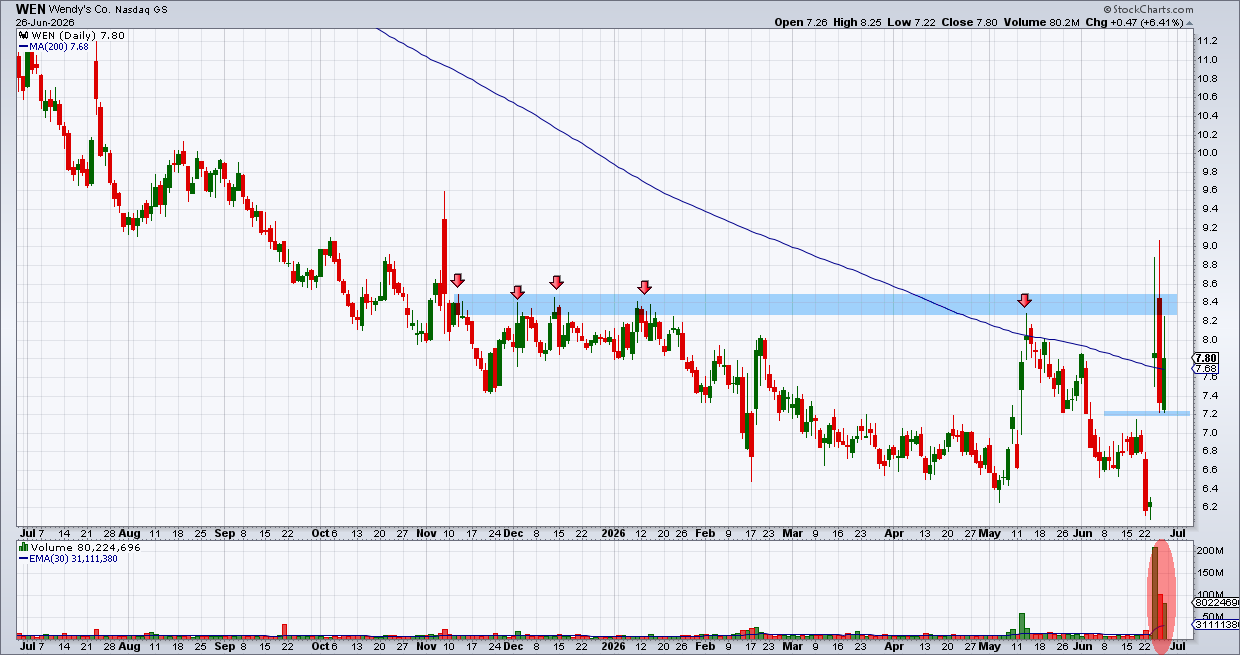The image size is (1240, 655).
Task: Click the 11.2 price axis label
Action: 1207,41
